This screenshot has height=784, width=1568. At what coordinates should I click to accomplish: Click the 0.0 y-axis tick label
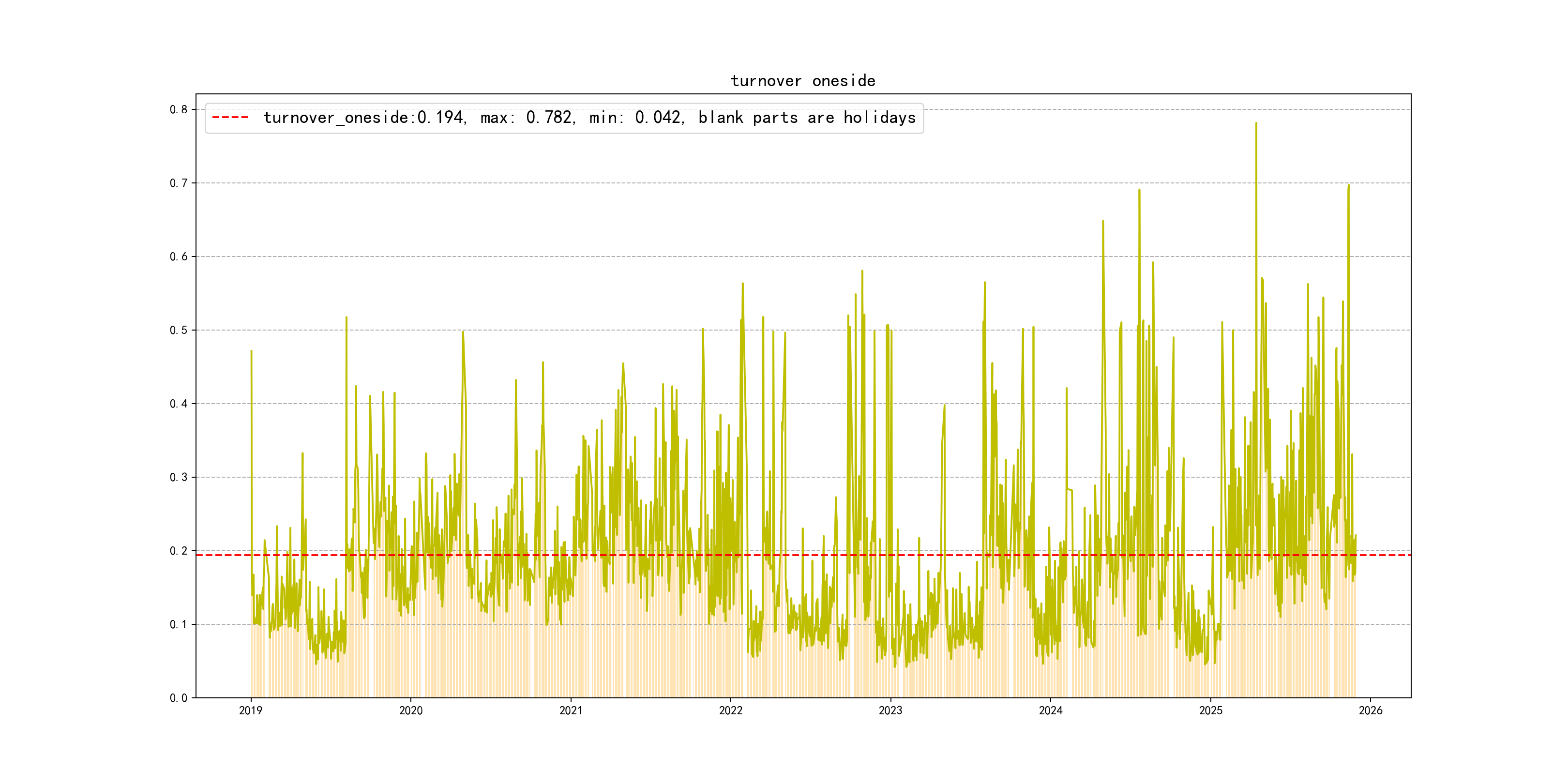(179, 697)
